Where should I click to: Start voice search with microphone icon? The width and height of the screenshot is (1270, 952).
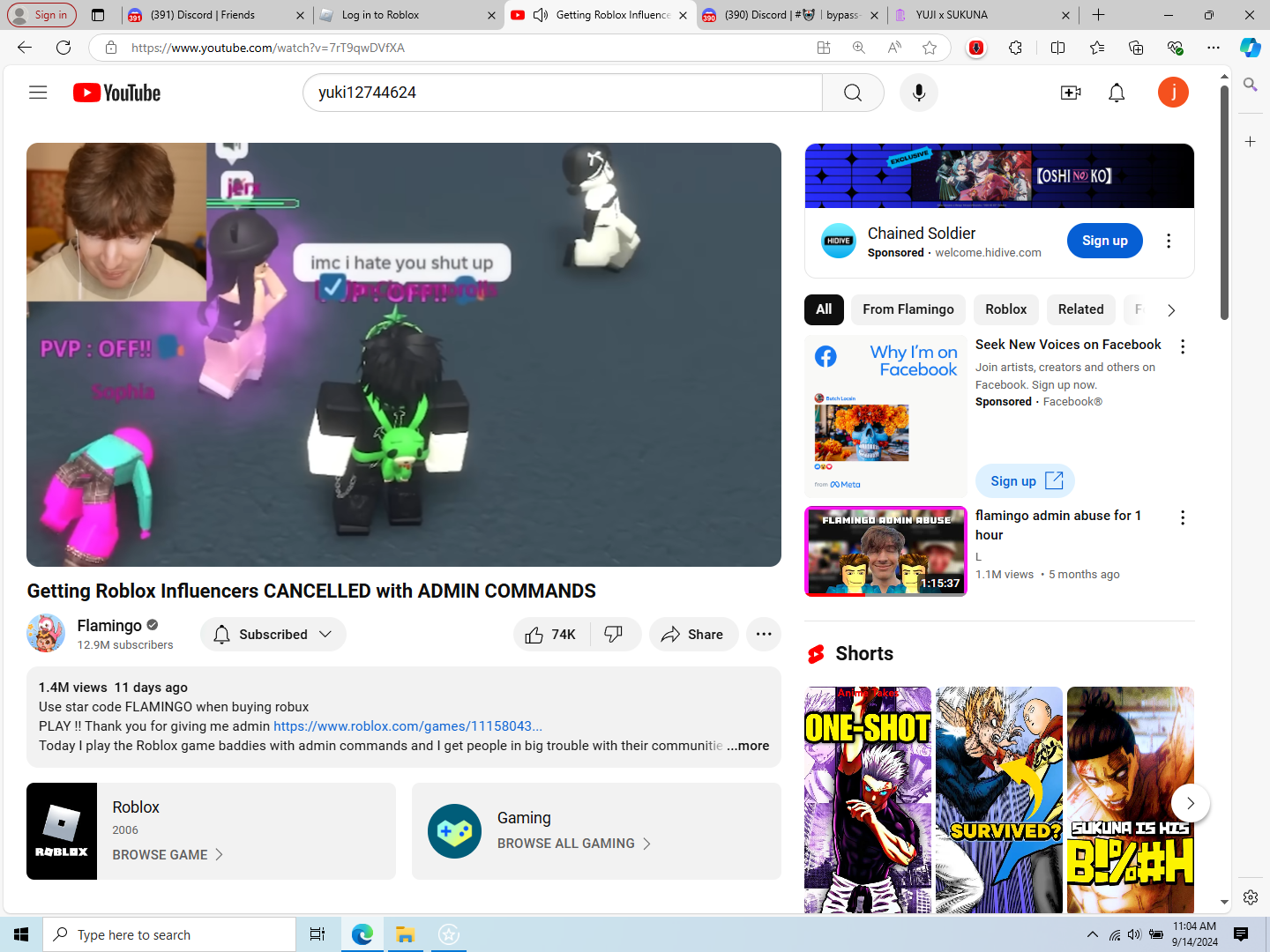919,93
